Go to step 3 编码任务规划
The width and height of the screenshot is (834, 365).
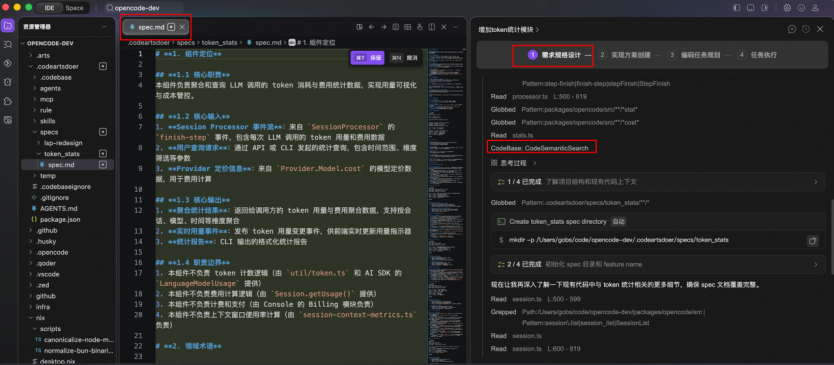click(x=695, y=54)
